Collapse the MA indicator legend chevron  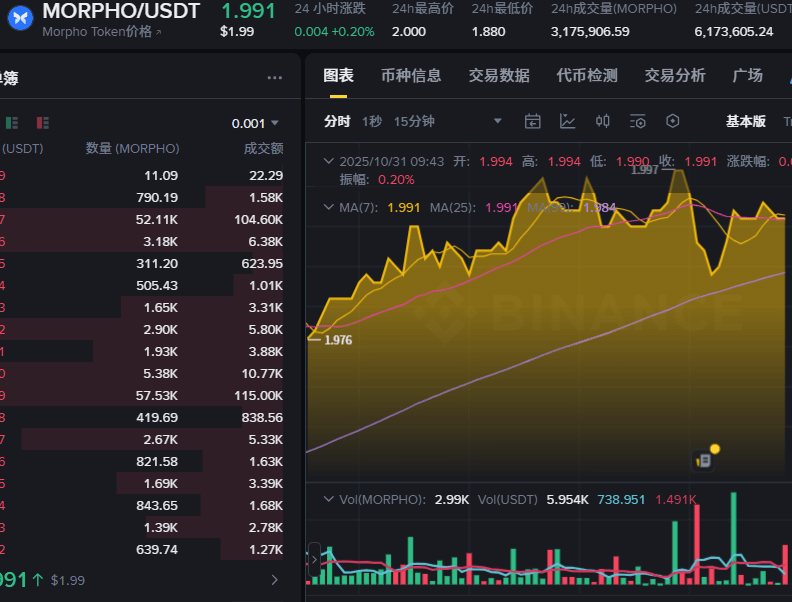[x=328, y=207]
